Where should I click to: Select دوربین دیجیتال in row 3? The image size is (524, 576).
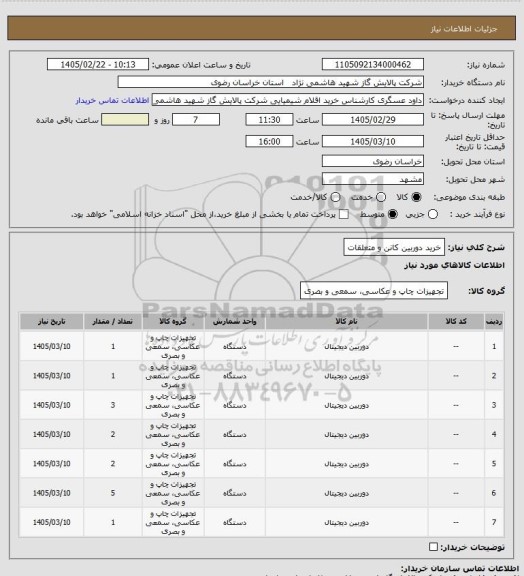tap(347, 405)
